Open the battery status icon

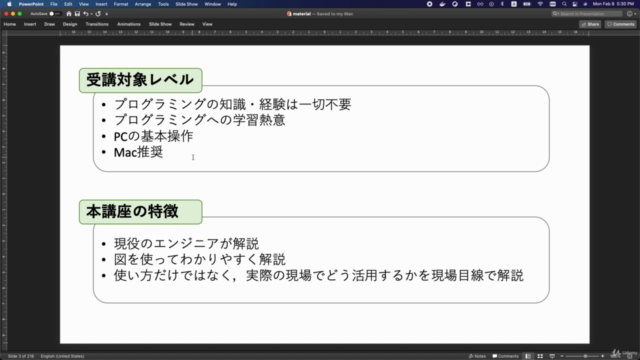tap(527, 4)
